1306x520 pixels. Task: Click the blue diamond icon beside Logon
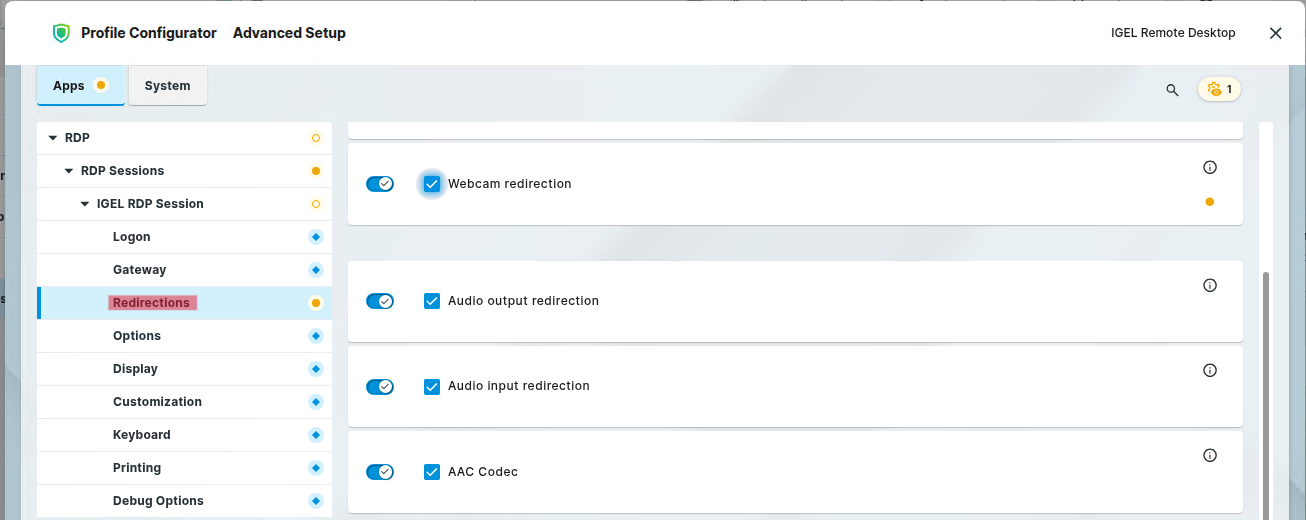[x=316, y=237]
